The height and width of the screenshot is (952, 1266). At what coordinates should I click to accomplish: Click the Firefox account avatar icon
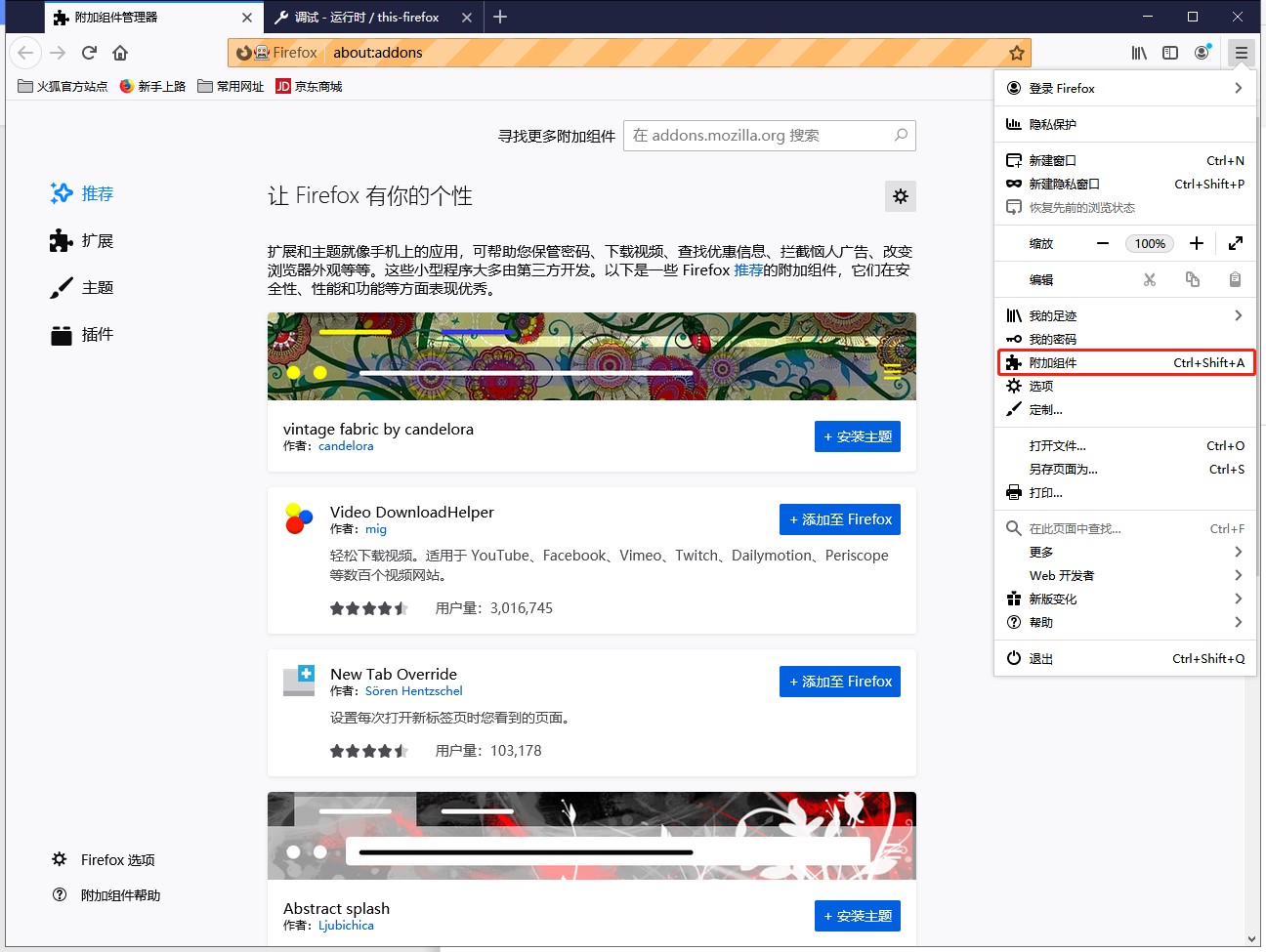point(1202,53)
